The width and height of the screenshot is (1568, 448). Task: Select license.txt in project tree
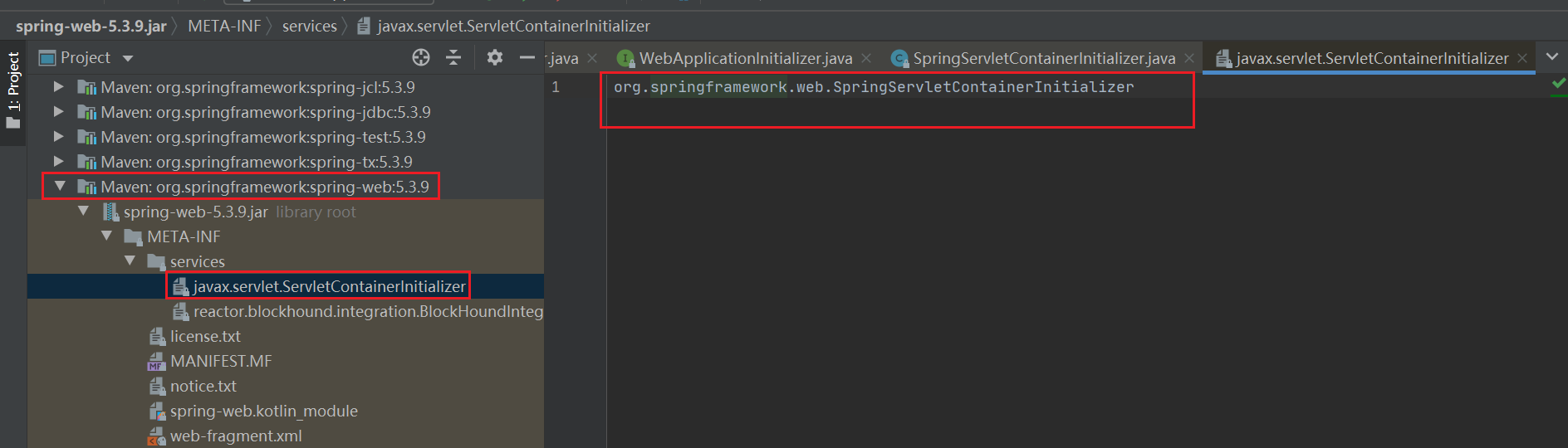coord(205,336)
